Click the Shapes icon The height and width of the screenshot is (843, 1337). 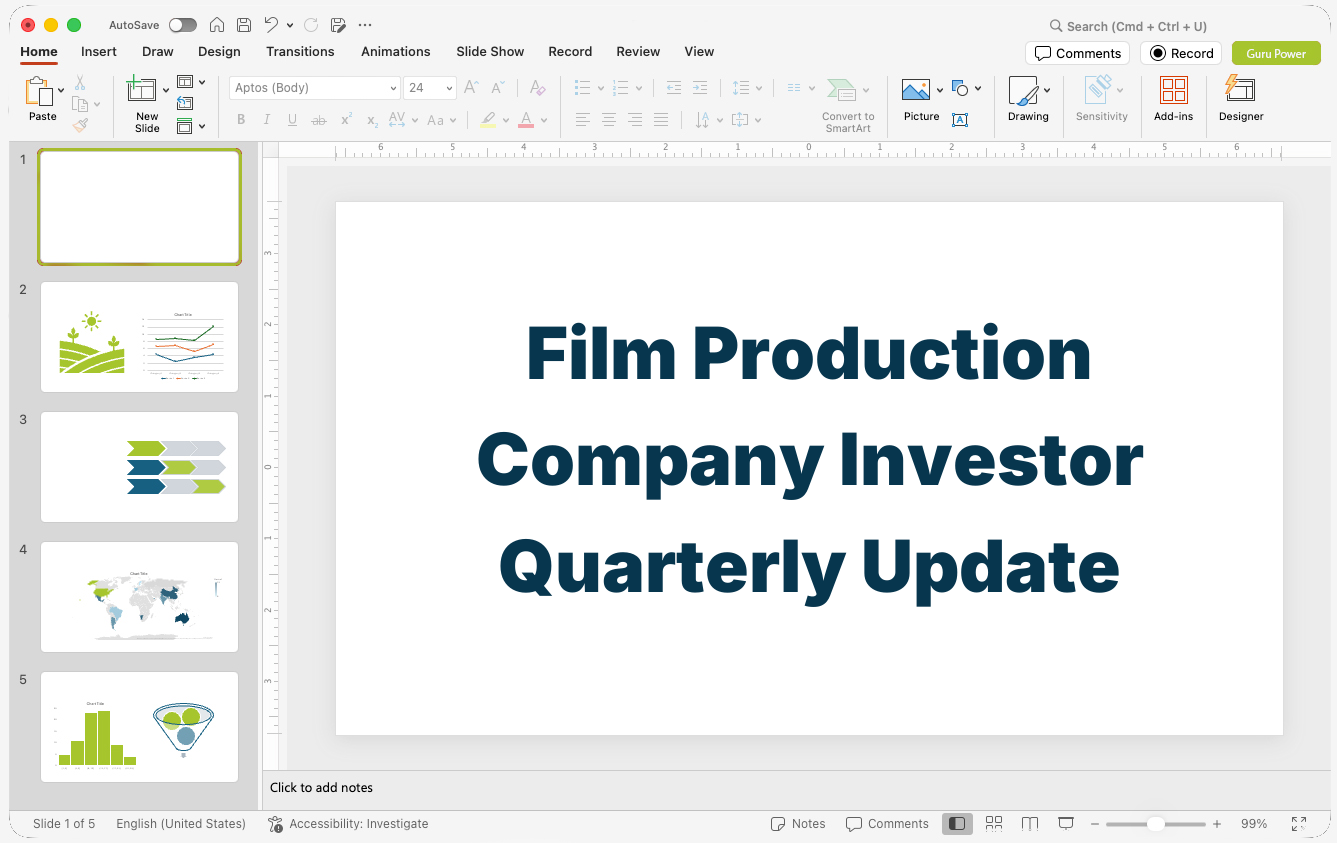(x=961, y=88)
